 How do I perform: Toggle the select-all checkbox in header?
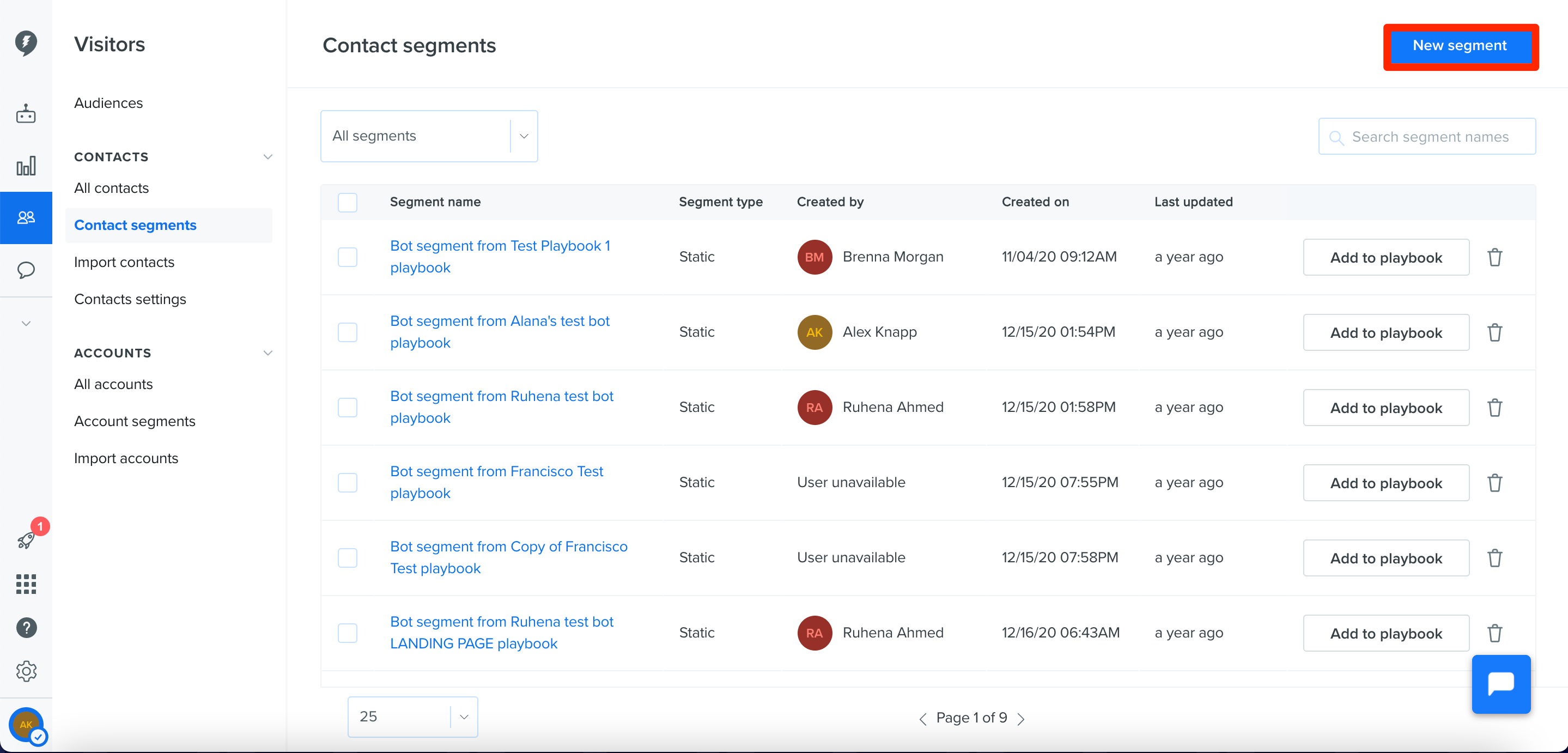pos(348,202)
